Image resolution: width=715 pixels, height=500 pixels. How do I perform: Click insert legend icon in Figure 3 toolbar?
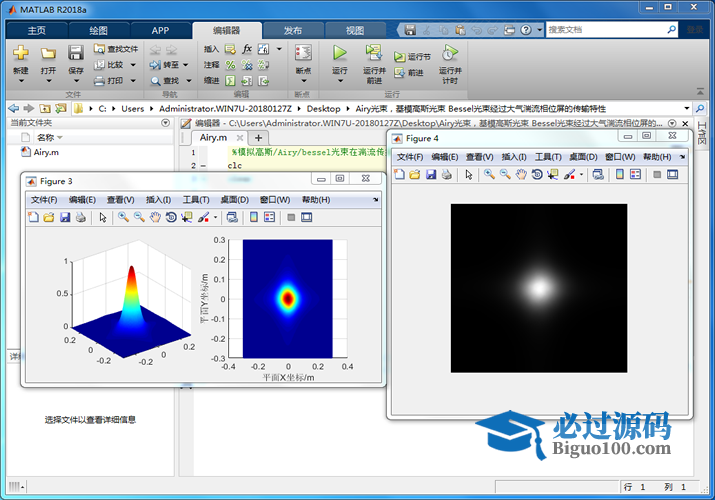click(x=269, y=217)
